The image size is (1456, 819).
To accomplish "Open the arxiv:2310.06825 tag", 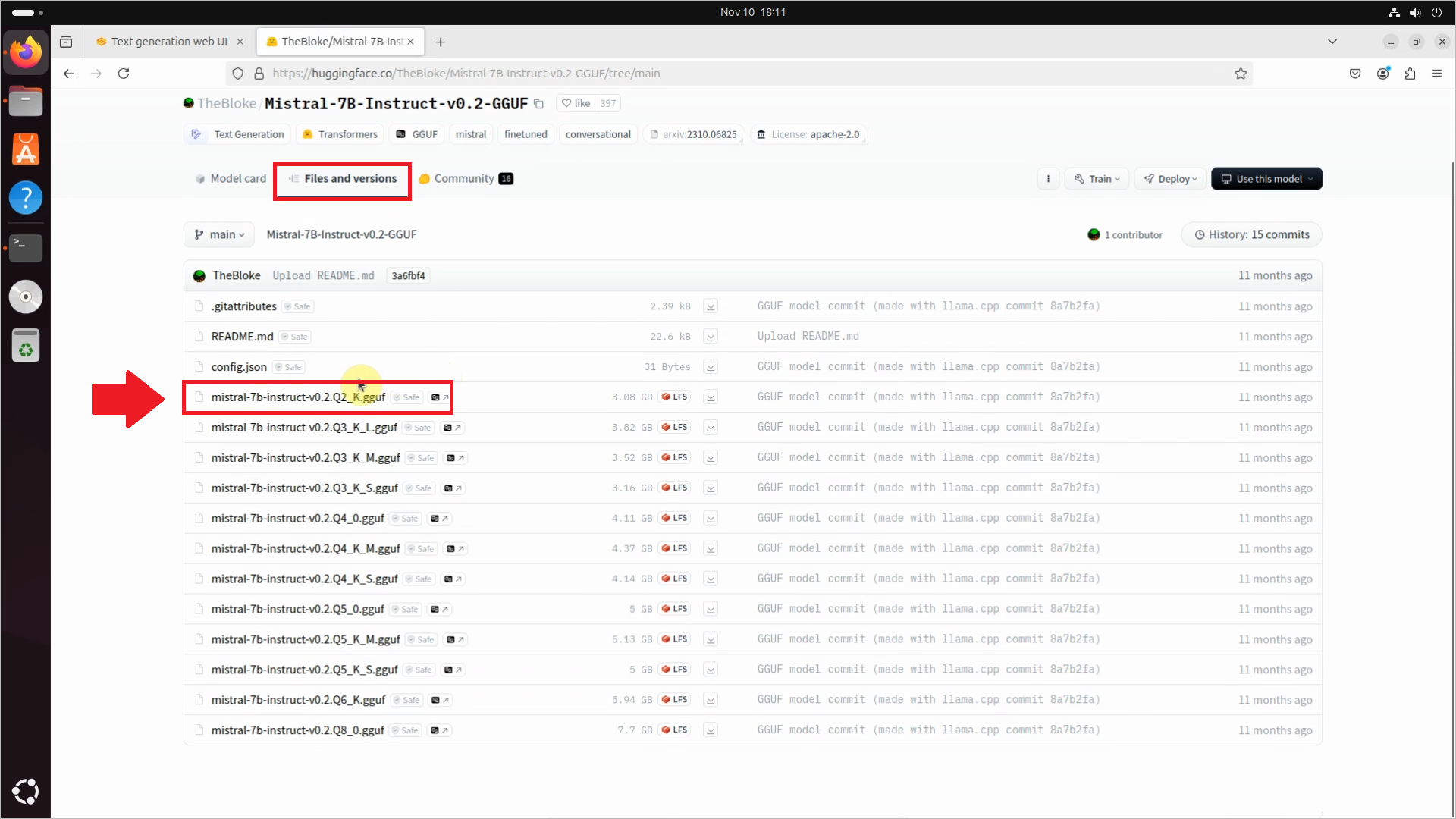I will [x=694, y=135].
